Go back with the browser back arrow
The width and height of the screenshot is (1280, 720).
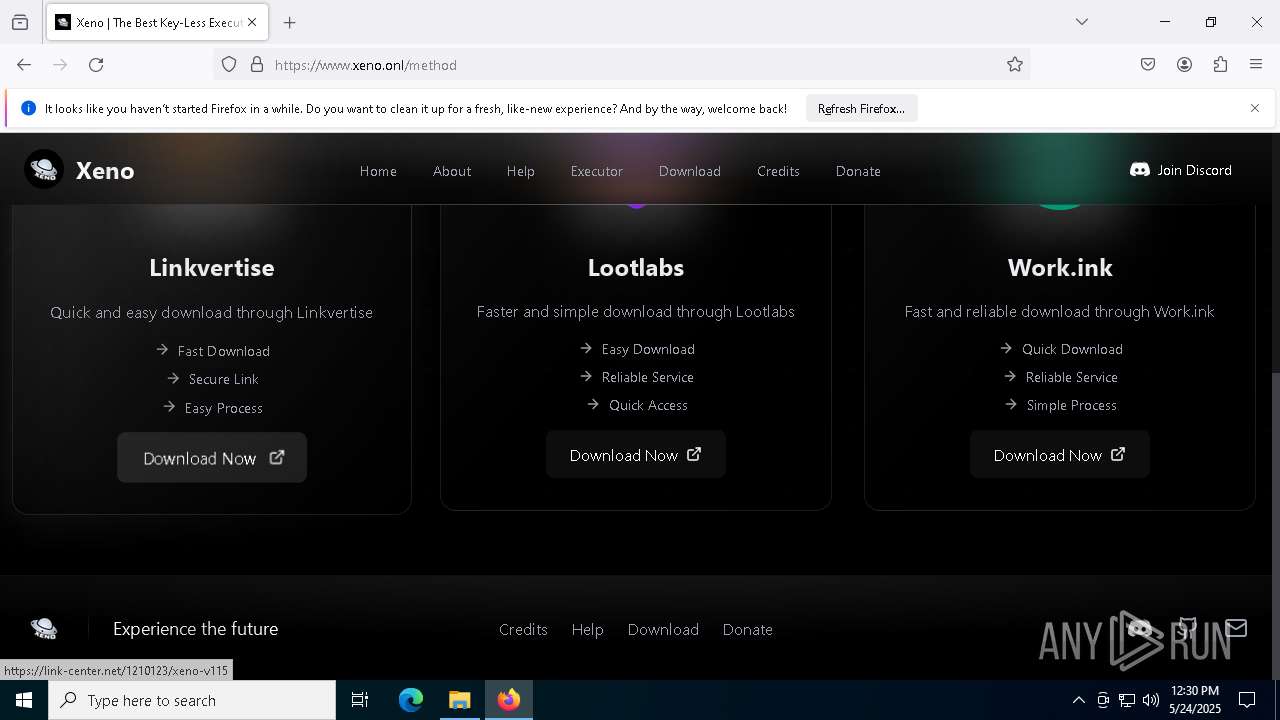24,65
